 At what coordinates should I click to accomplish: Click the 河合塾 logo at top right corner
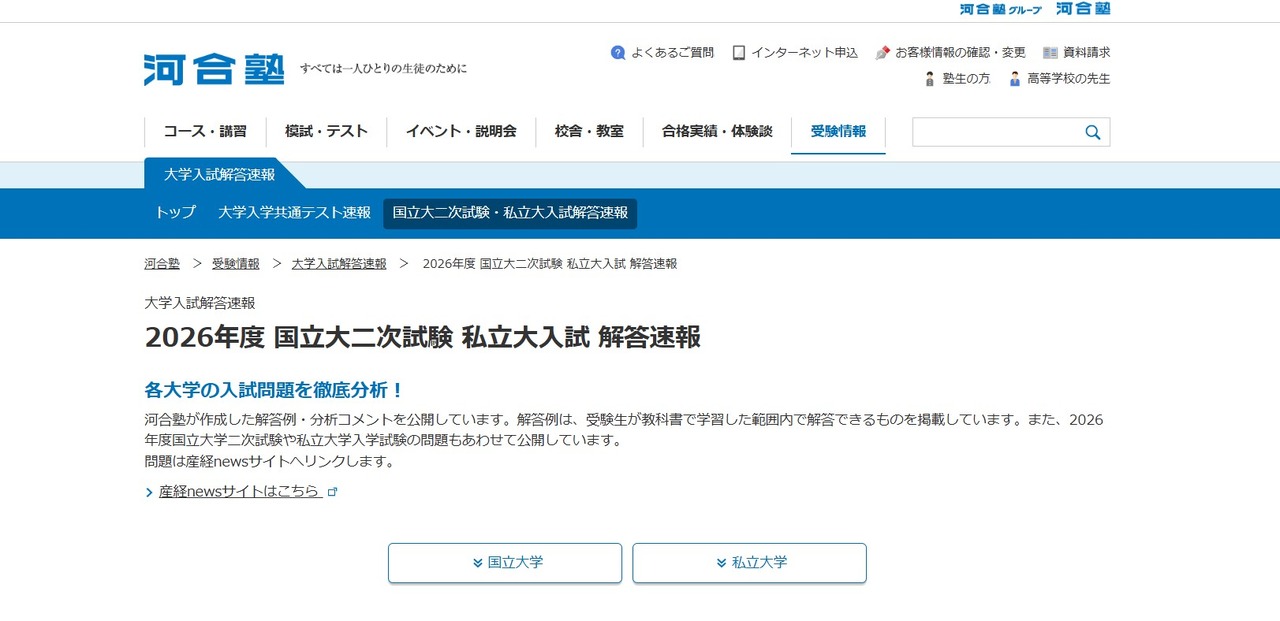pos(1081,8)
